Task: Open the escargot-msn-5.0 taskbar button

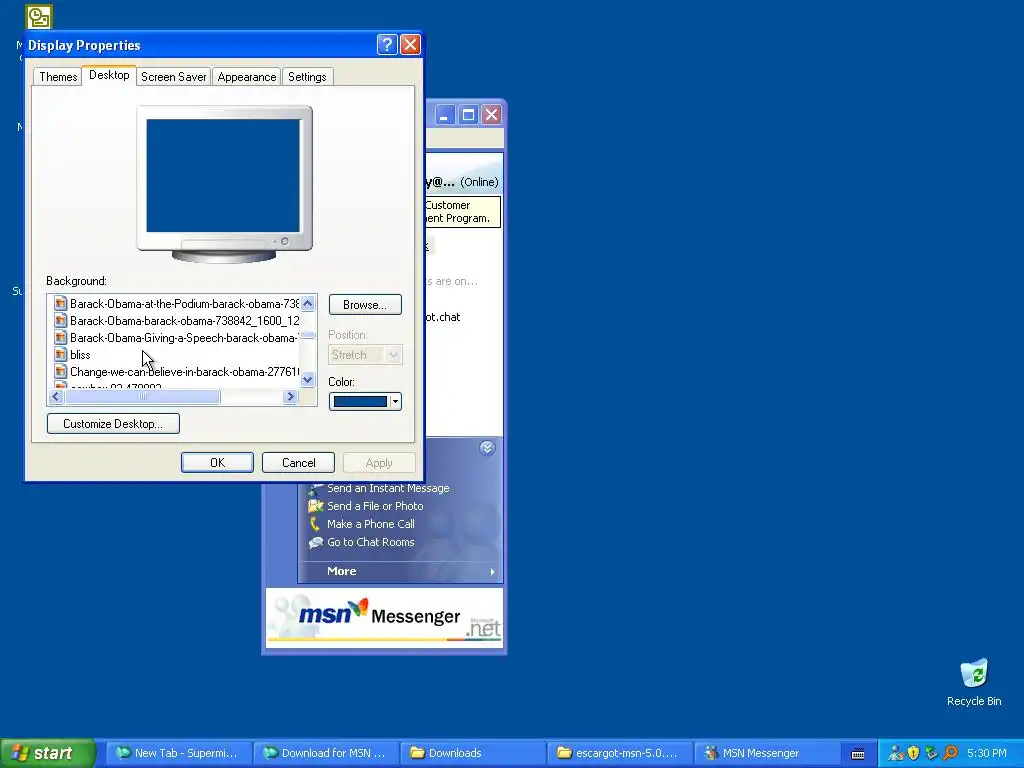Action: 618,753
